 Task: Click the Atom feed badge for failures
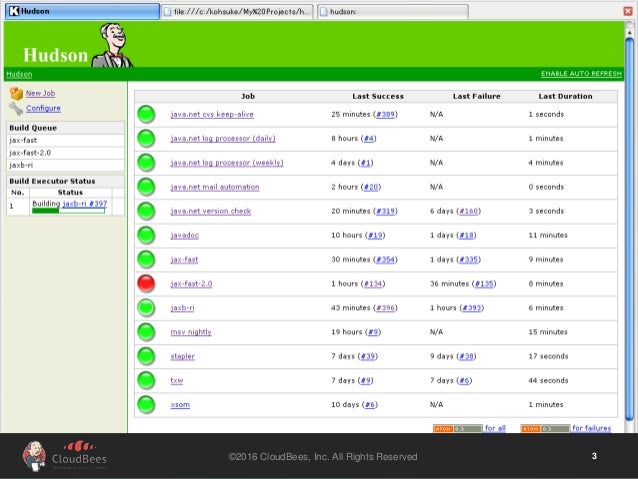pos(545,429)
